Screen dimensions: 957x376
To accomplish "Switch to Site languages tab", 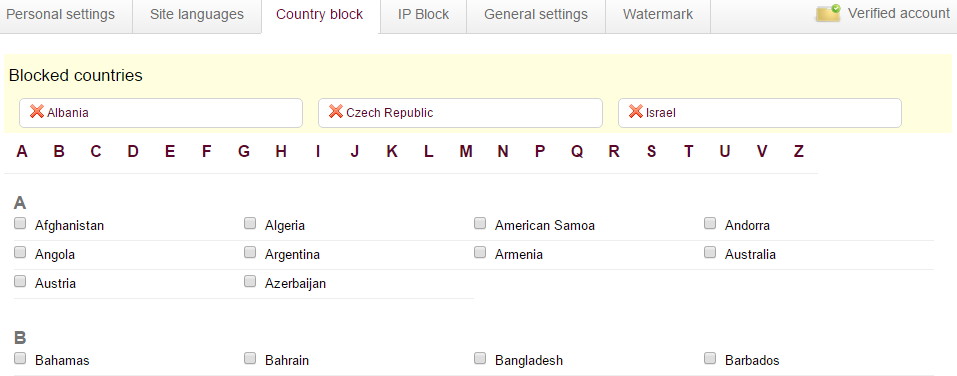I will pos(197,14).
